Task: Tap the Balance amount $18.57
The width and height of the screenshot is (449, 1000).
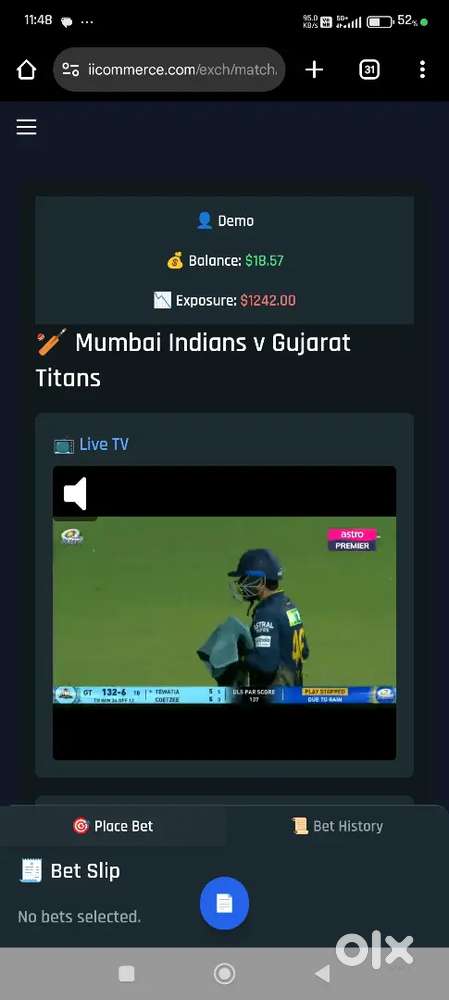Action: pyautogui.click(x=264, y=260)
